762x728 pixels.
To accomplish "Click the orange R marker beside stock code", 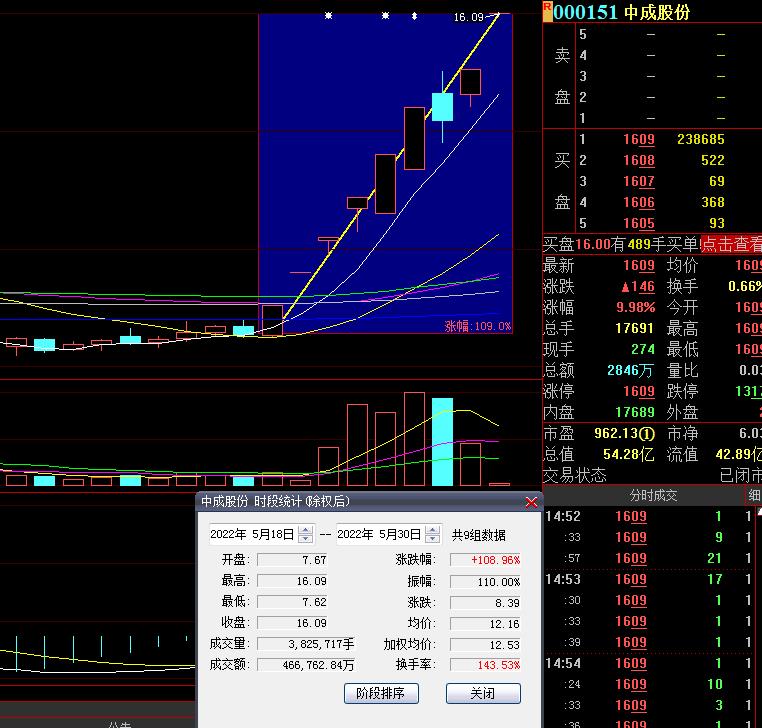I will [547, 11].
